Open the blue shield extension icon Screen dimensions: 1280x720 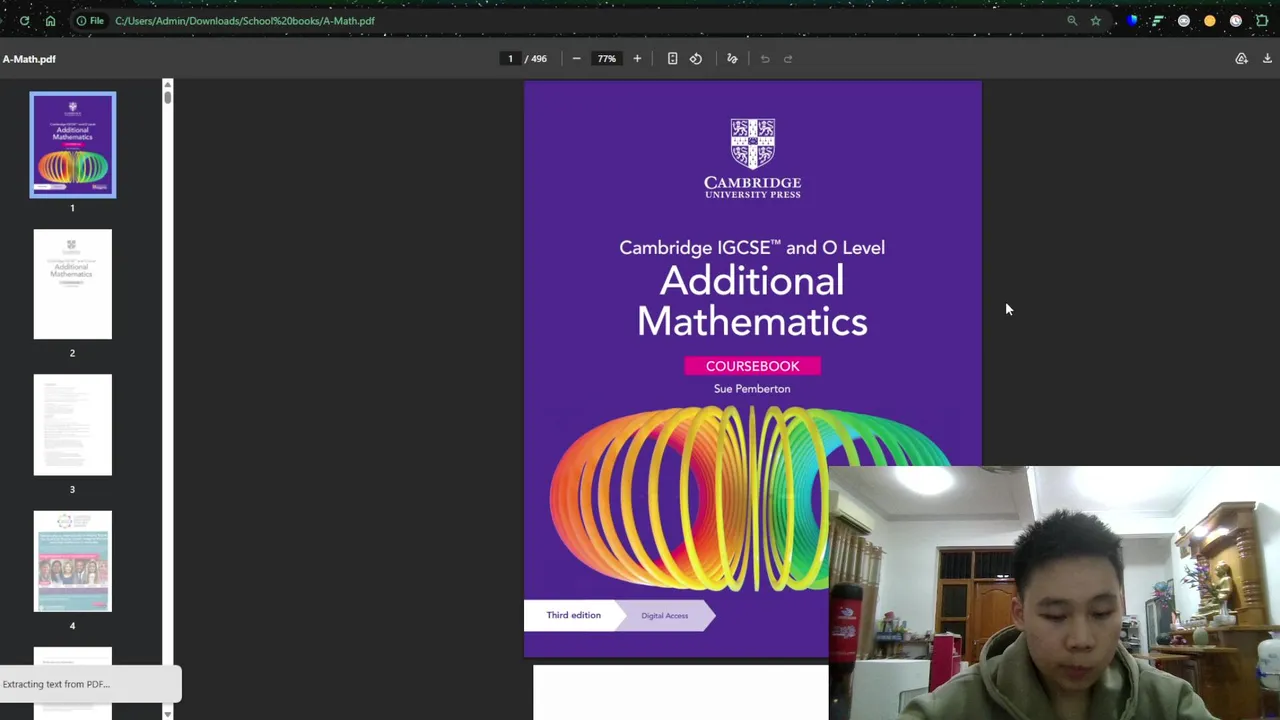coord(1132,20)
